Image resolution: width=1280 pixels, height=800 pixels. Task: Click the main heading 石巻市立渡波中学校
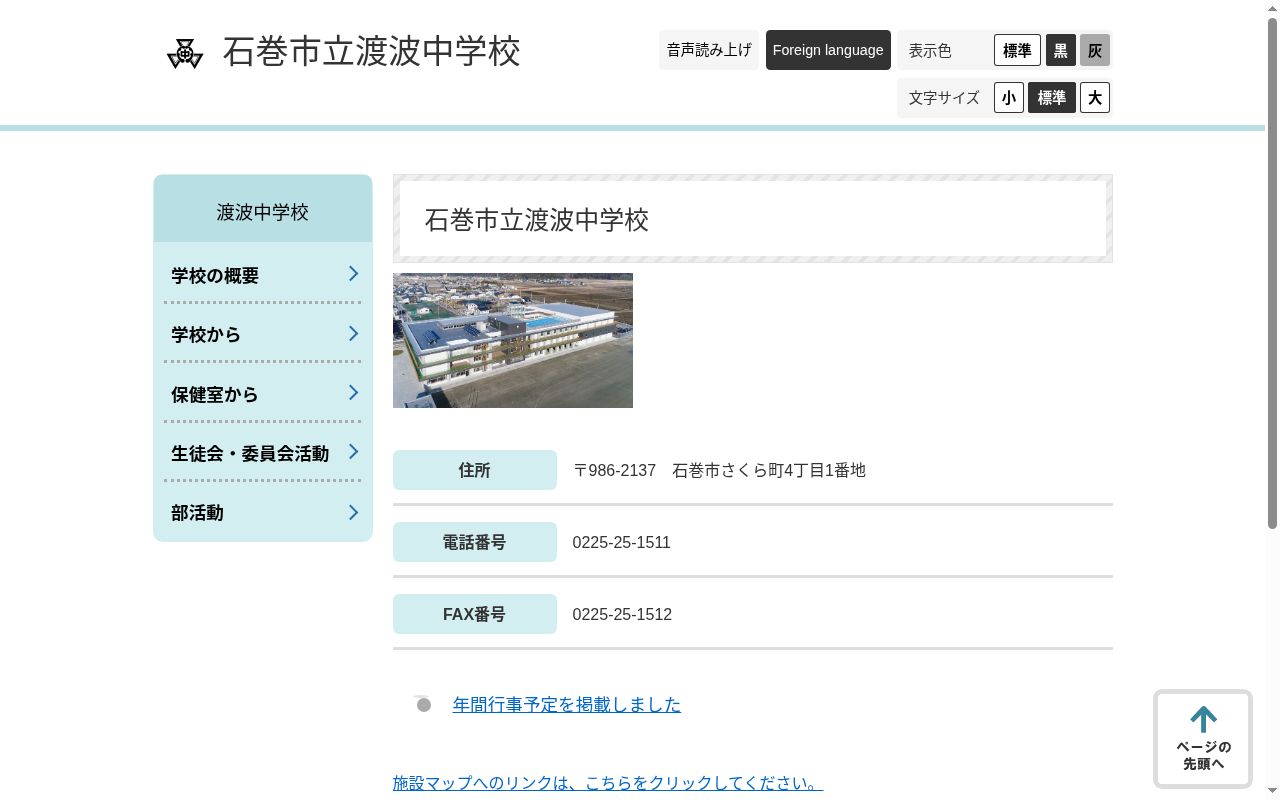tap(537, 220)
